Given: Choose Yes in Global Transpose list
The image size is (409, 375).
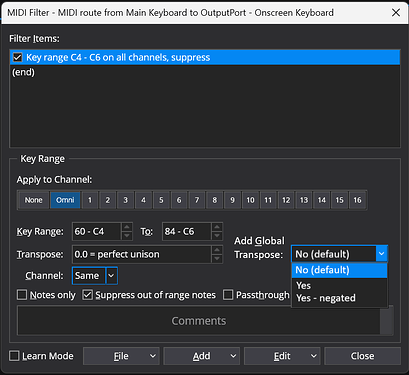Looking at the screenshot, I should (303, 286).
